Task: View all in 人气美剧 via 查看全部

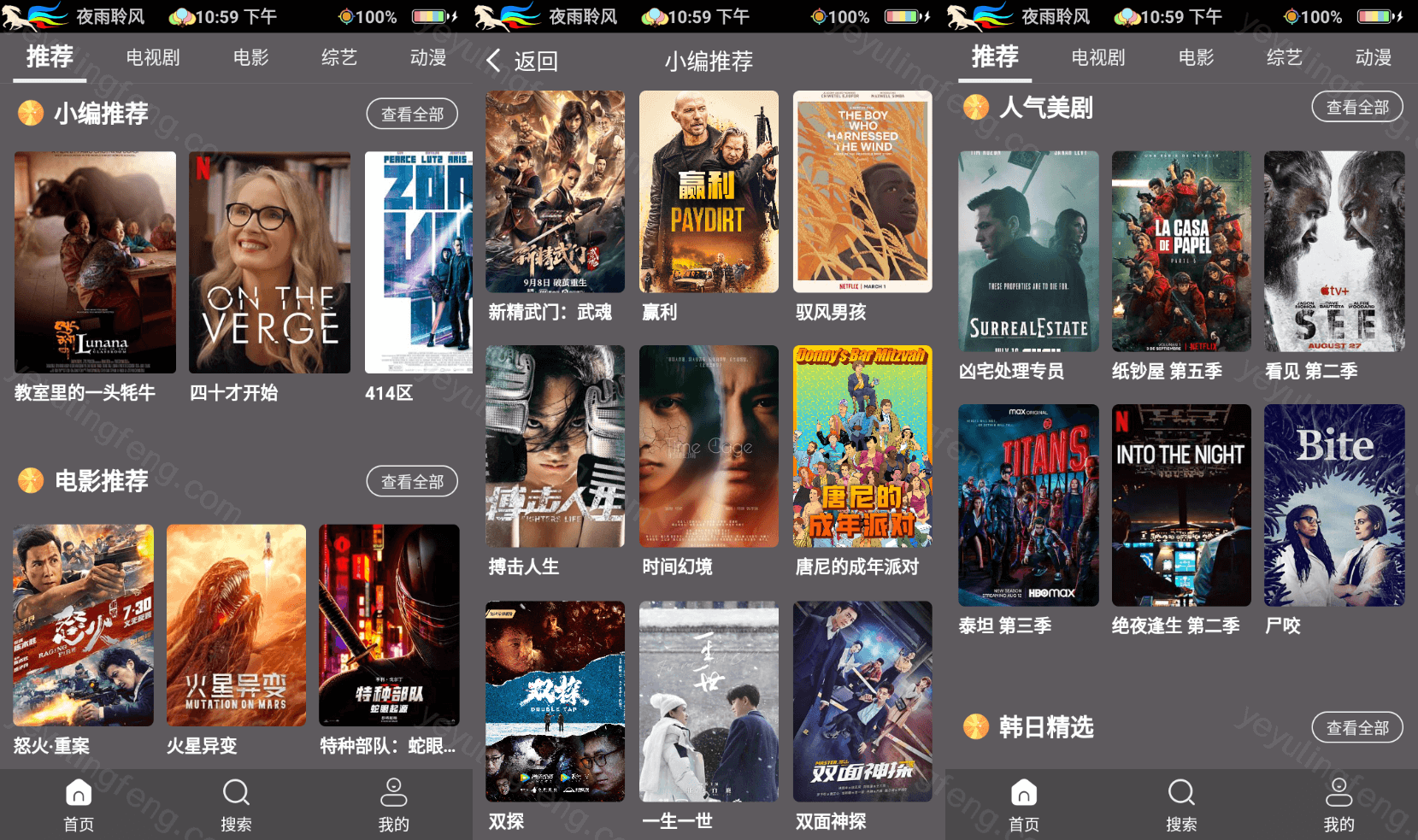Action: pos(1357,107)
